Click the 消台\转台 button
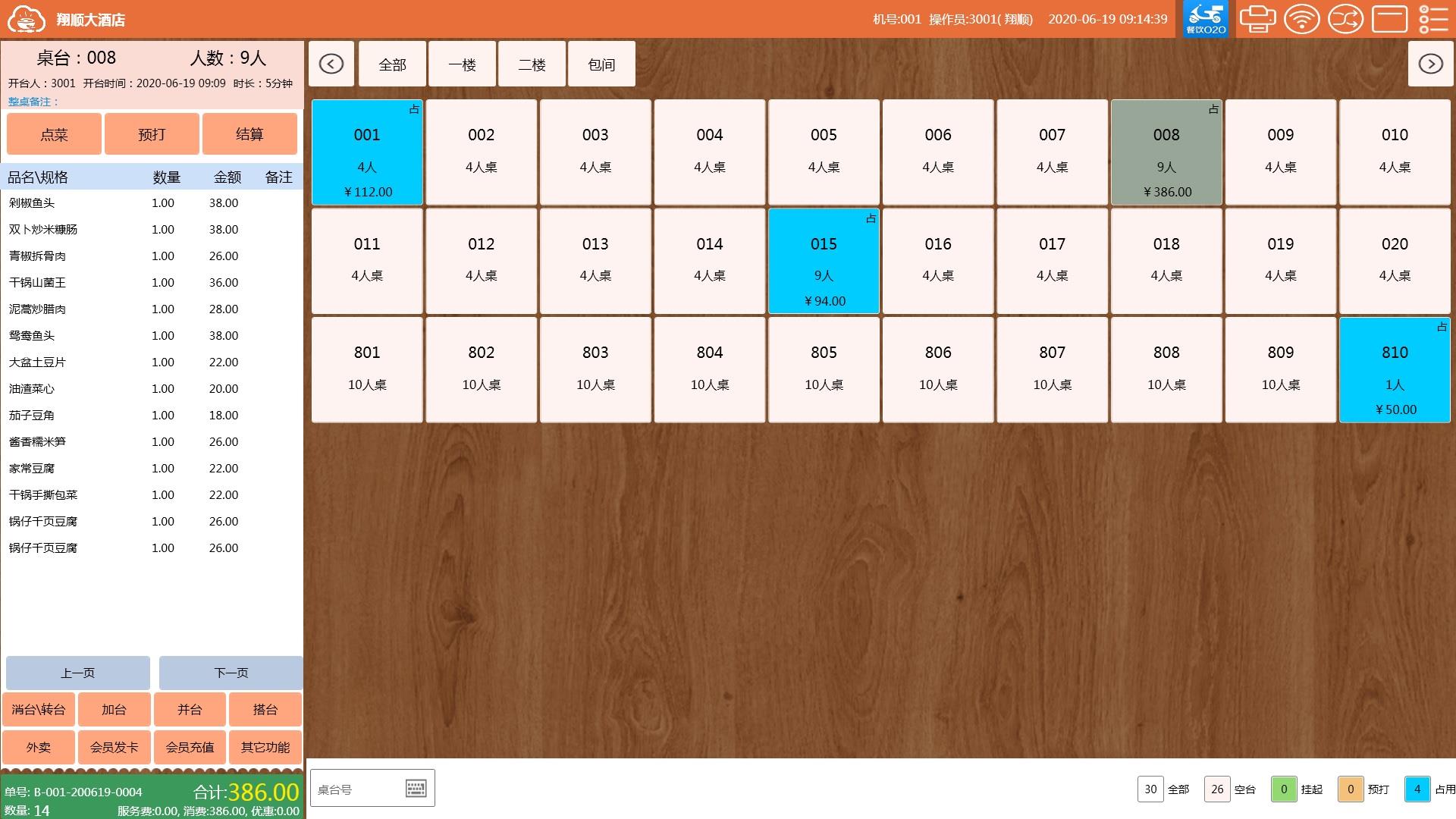The height and width of the screenshot is (819, 1456). [x=39, y=710]
